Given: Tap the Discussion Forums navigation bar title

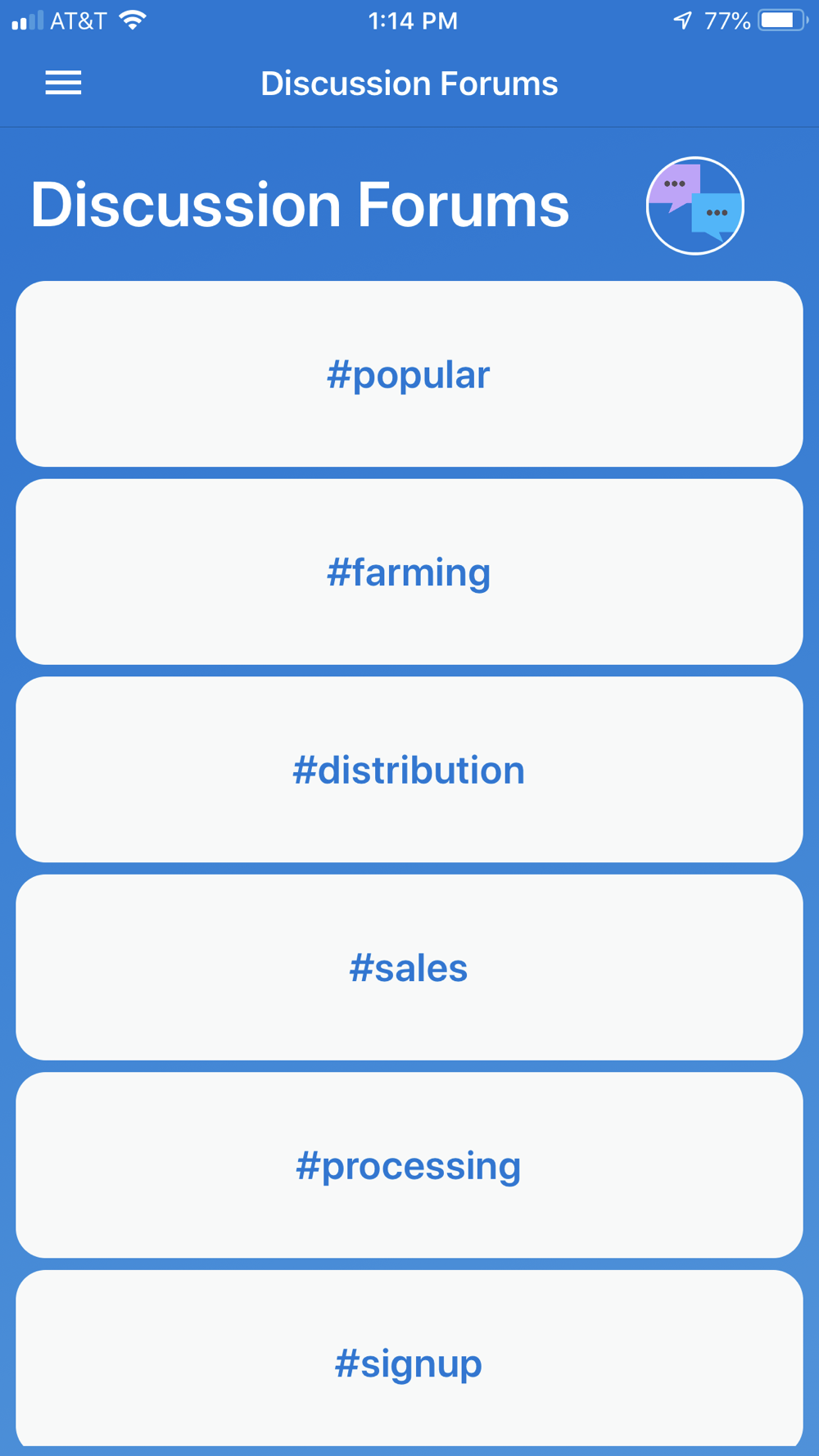Looking at the screenshot, I should (409, 84).
